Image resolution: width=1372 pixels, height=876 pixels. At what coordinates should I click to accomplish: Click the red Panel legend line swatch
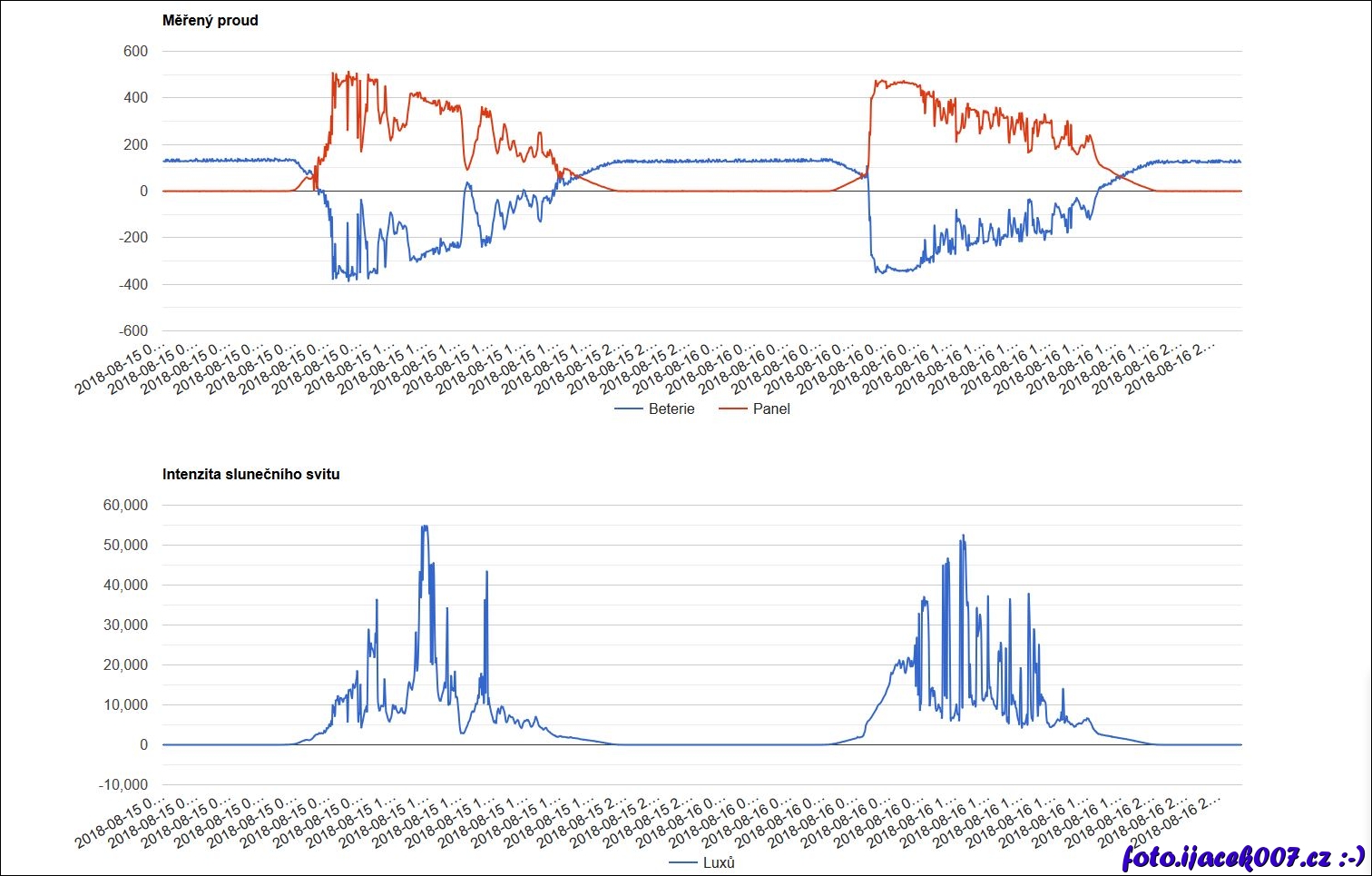click(x=733, y=409)
